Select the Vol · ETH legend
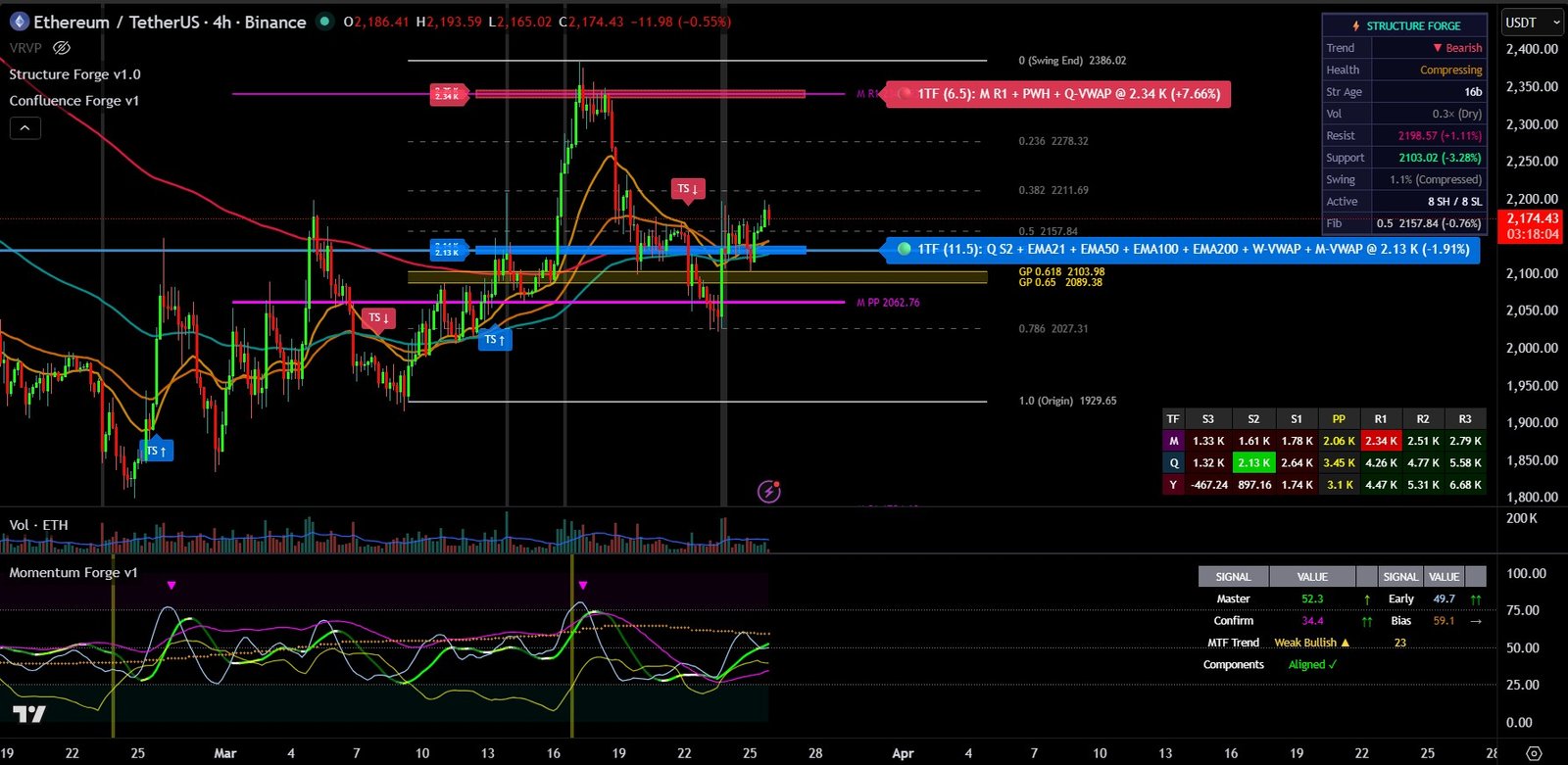Screen dimensions: 1568x765 coord(38,525)
